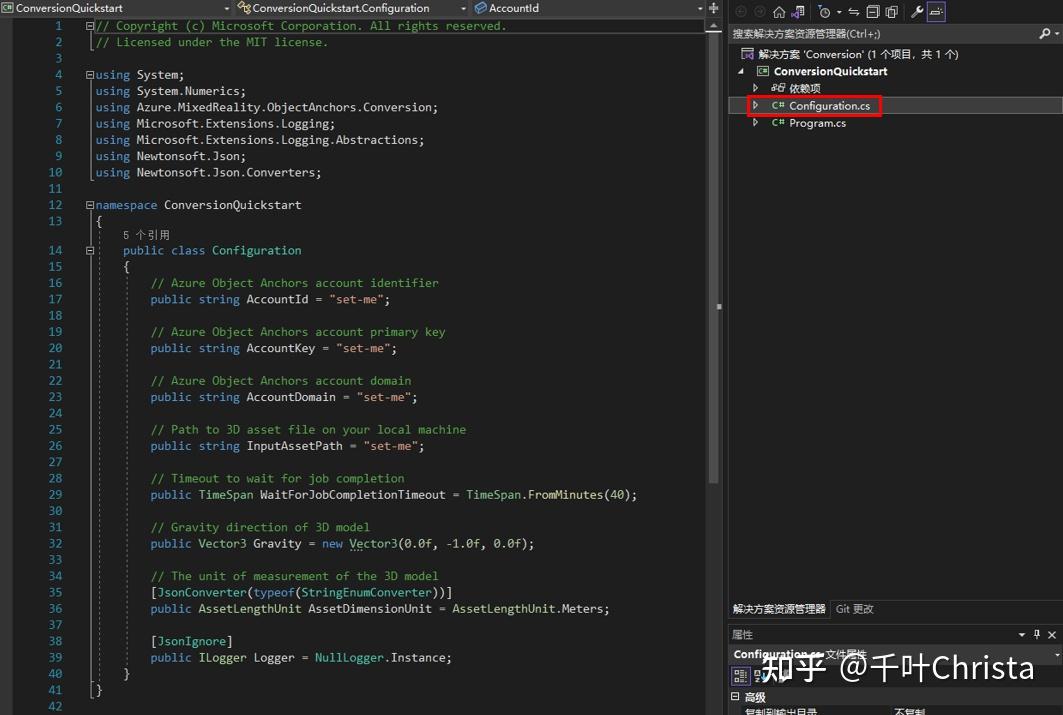Click the Navigate Backward arrow icon
This screenshot has width=1063, height=715.
coord(741,12)
